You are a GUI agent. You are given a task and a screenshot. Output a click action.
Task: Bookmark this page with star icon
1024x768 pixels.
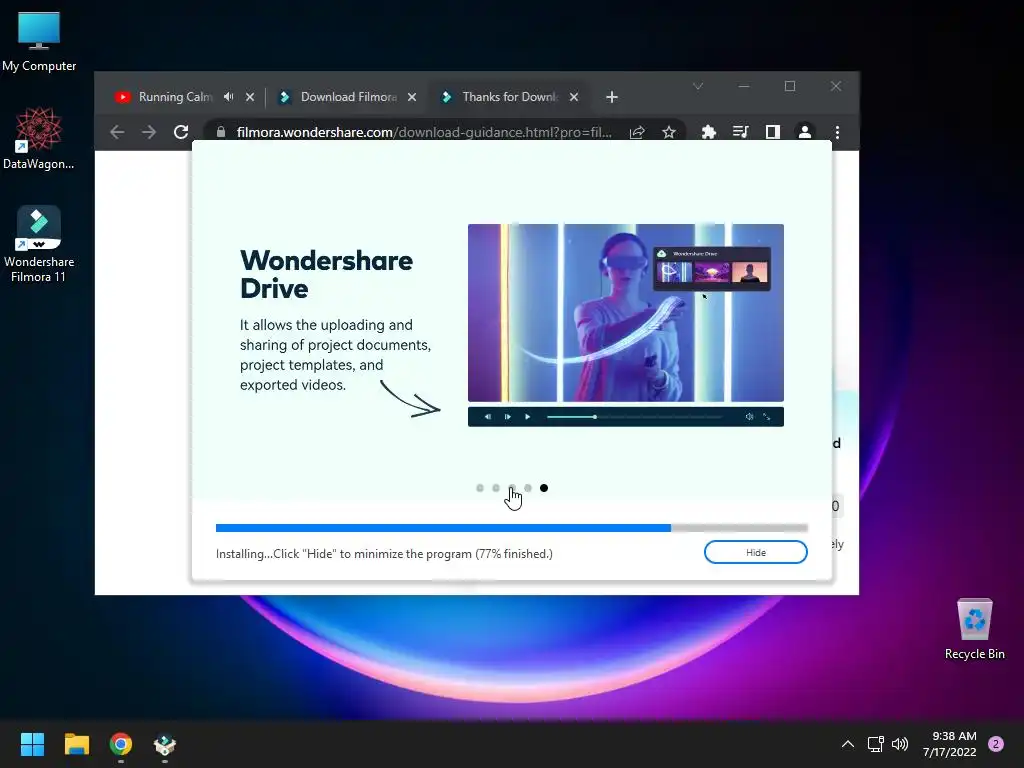(x=669, y=133)
